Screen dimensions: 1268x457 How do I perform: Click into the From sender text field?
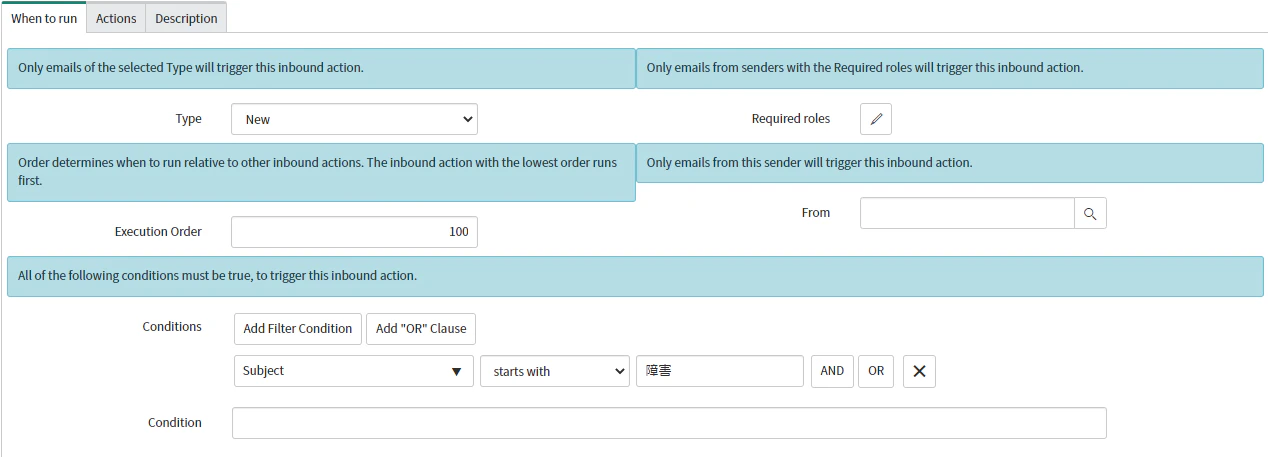(967, 213)
